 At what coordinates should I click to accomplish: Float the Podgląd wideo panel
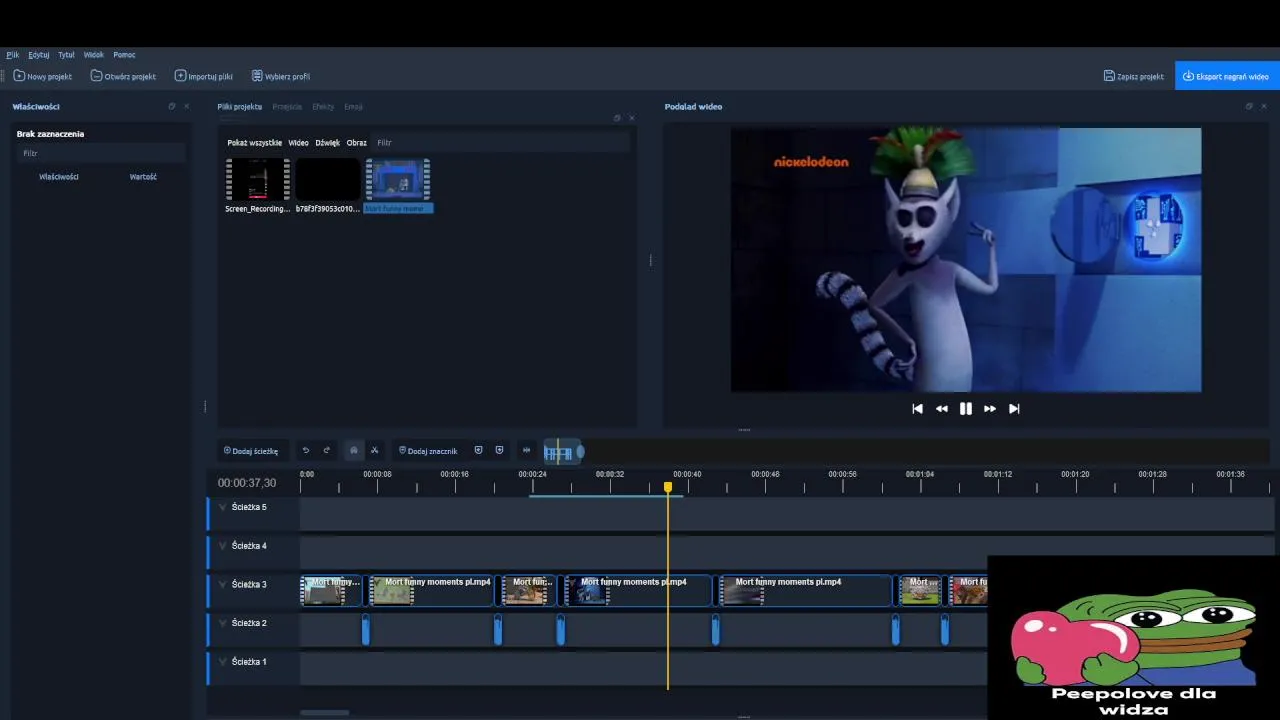[x=1249, y=106]
